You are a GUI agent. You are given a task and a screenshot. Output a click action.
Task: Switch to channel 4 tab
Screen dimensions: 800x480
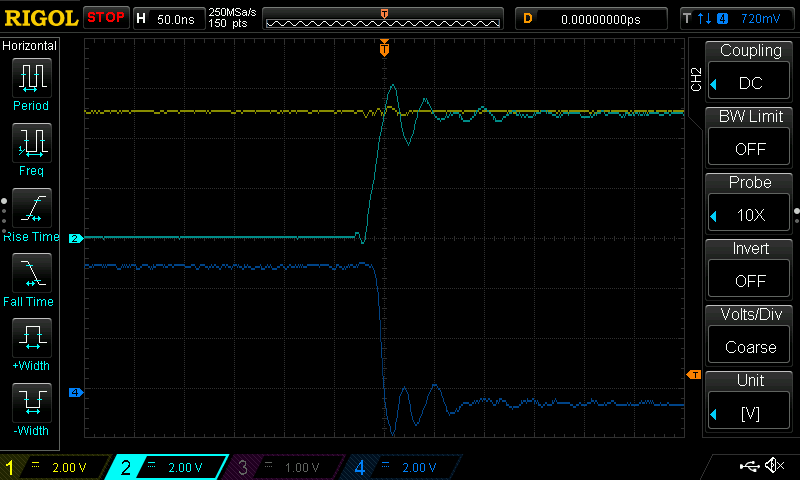click(x=402, y=467)
